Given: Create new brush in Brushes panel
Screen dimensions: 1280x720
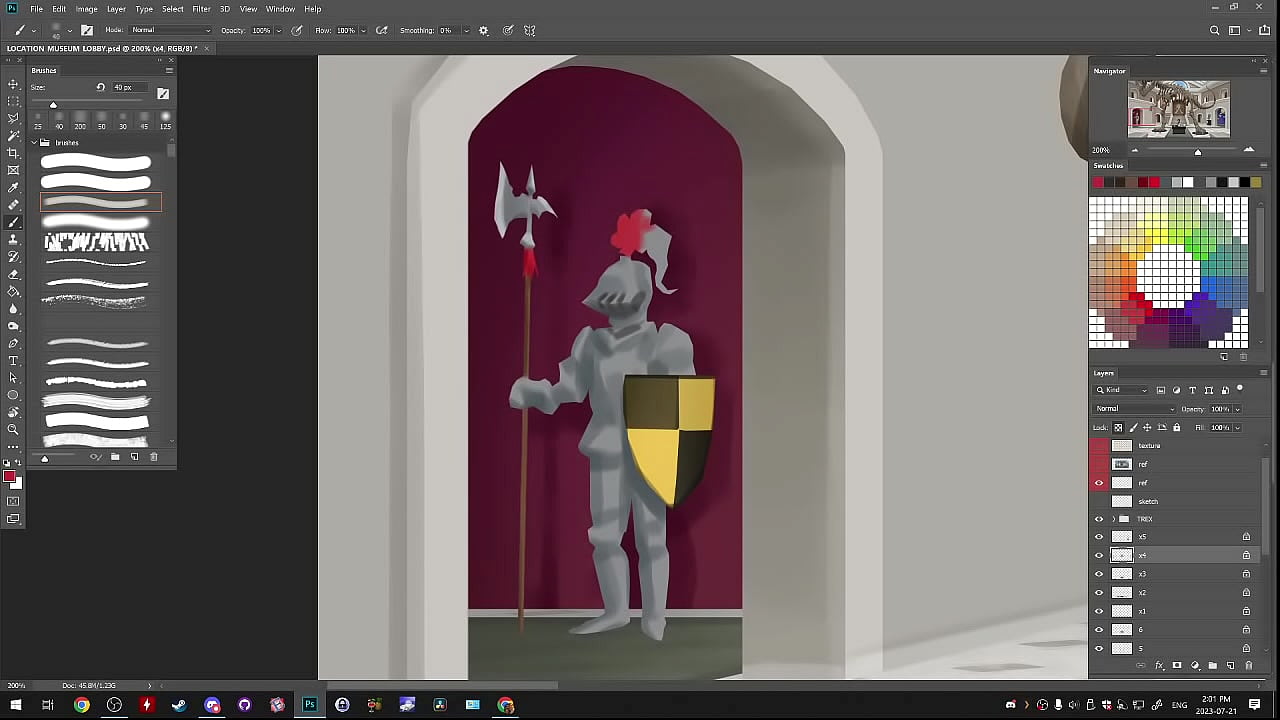Looking at the screenshot, I should [x=134, y=457].
